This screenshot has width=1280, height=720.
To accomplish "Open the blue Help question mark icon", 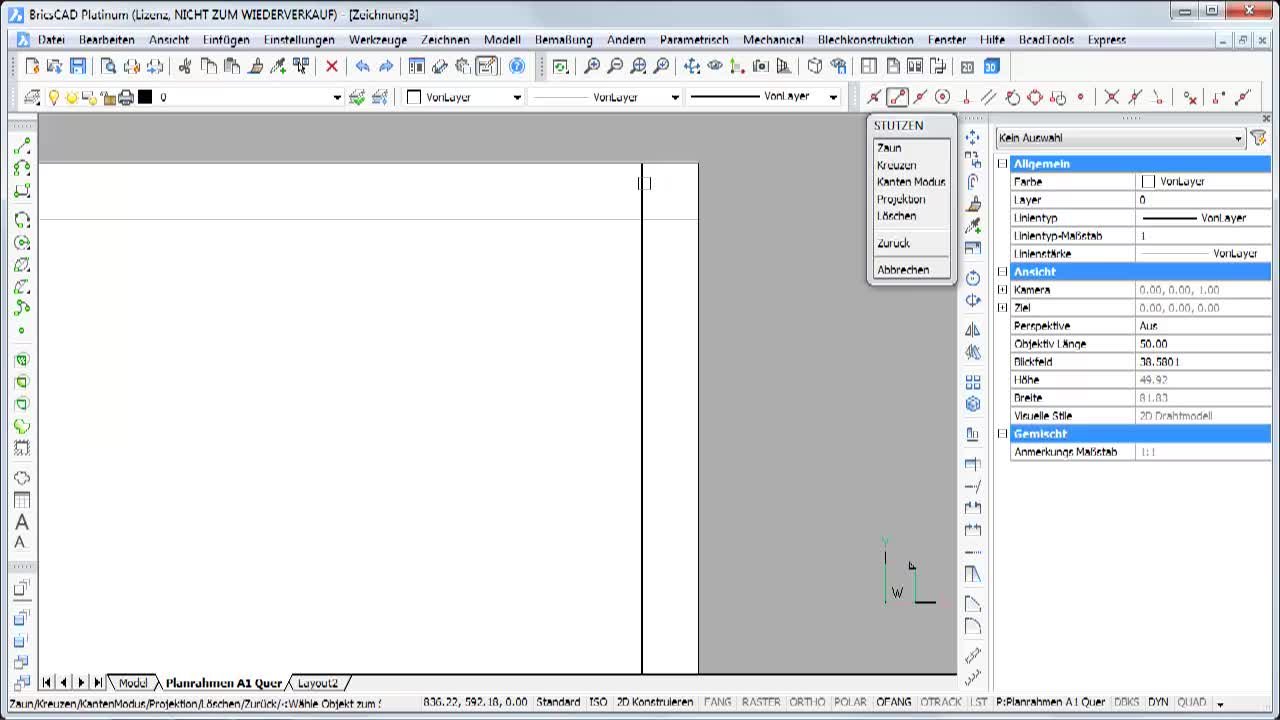I will click(x=517, y=66).
